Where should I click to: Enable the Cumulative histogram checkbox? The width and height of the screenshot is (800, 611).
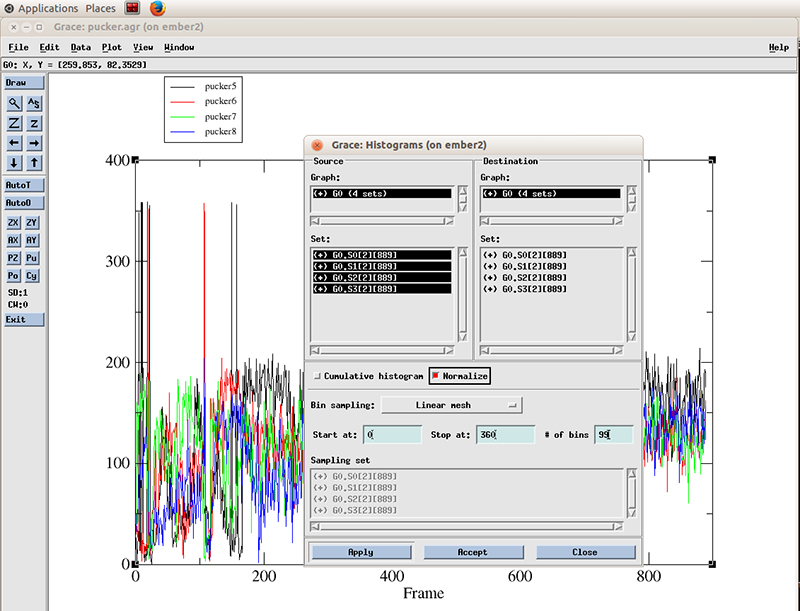(318, 376)
